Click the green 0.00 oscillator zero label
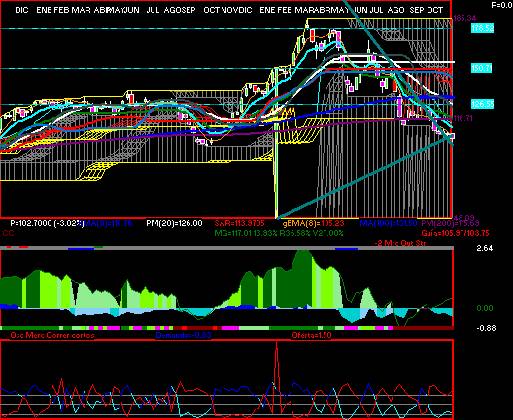 coord(485,308)
